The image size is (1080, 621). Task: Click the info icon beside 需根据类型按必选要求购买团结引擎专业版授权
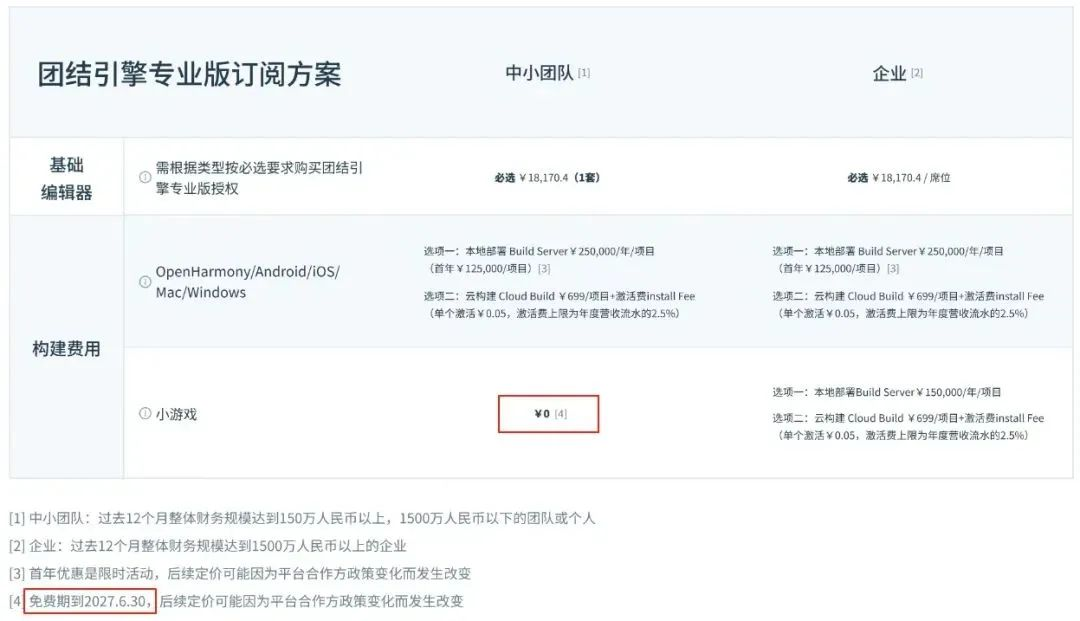[145, 177]
